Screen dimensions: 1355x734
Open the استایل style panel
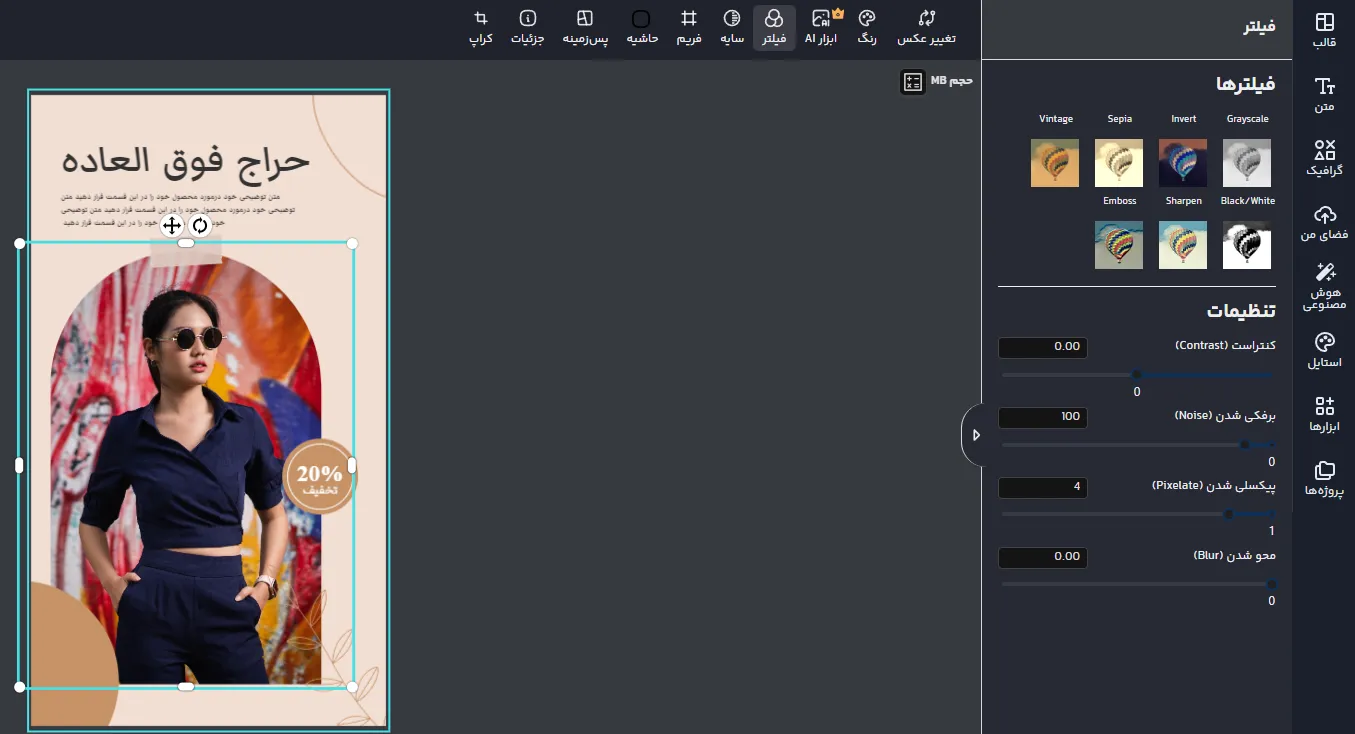[1324, 350]
